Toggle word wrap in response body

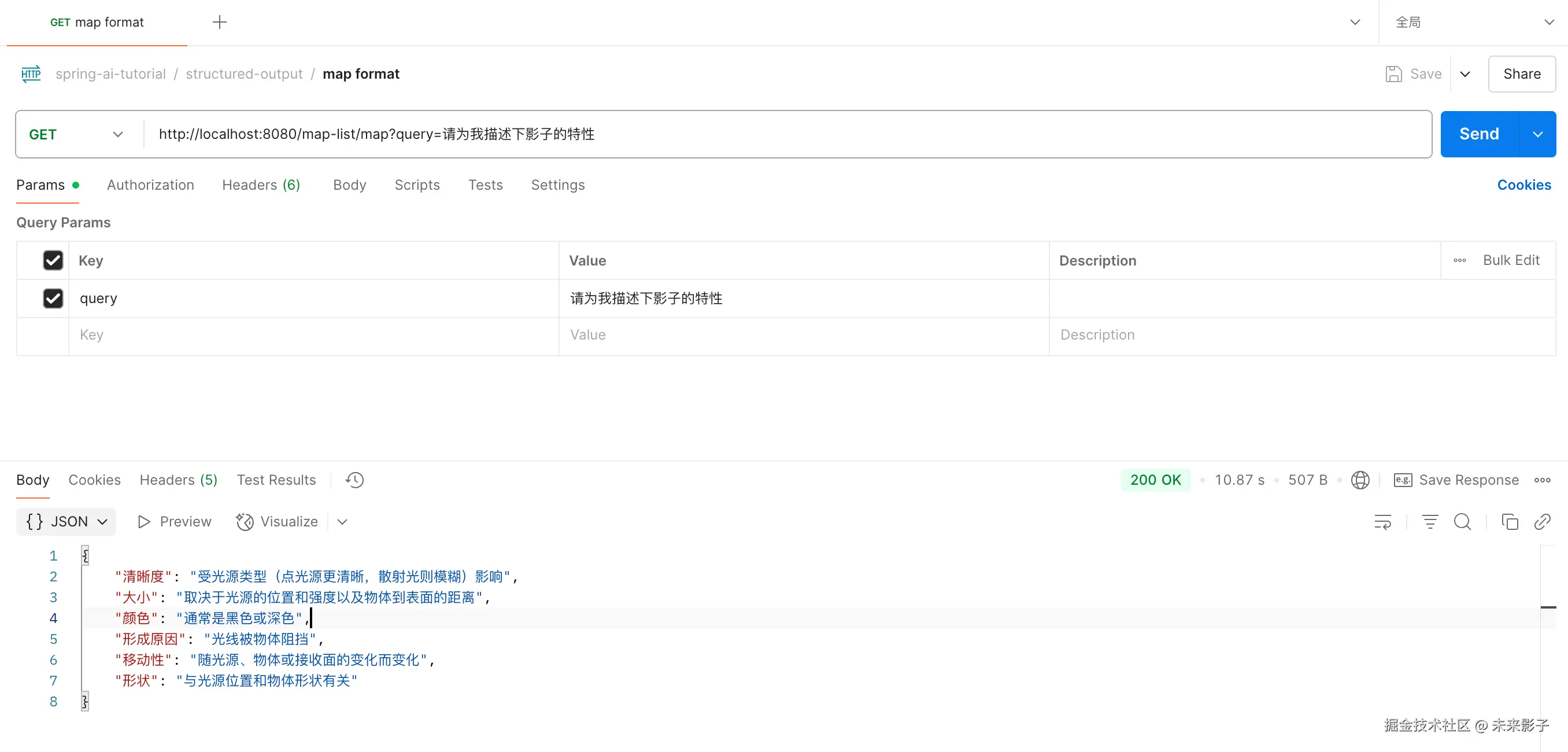1382,522
